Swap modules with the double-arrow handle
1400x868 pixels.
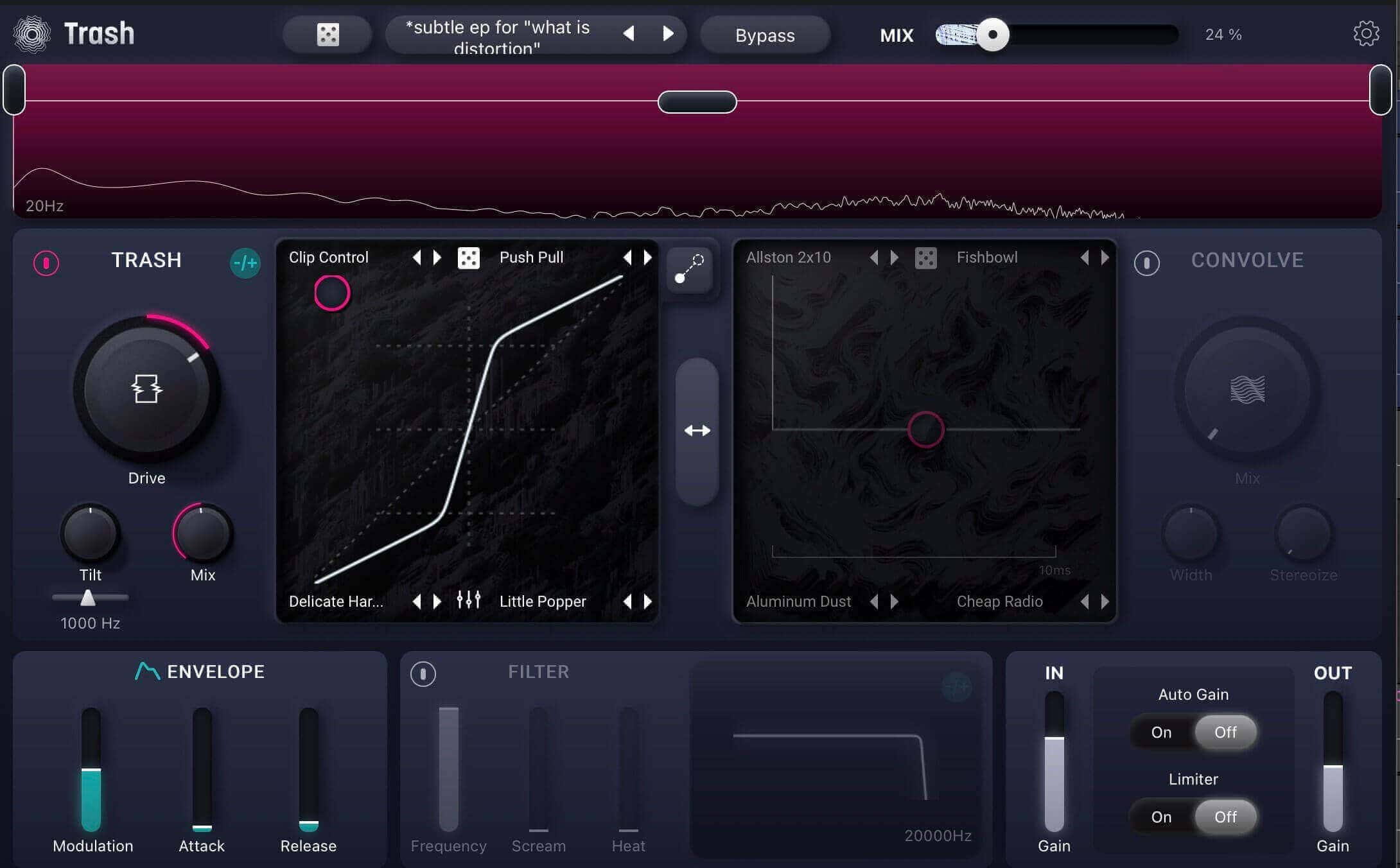pyautogui.click(x=697, y=431)
